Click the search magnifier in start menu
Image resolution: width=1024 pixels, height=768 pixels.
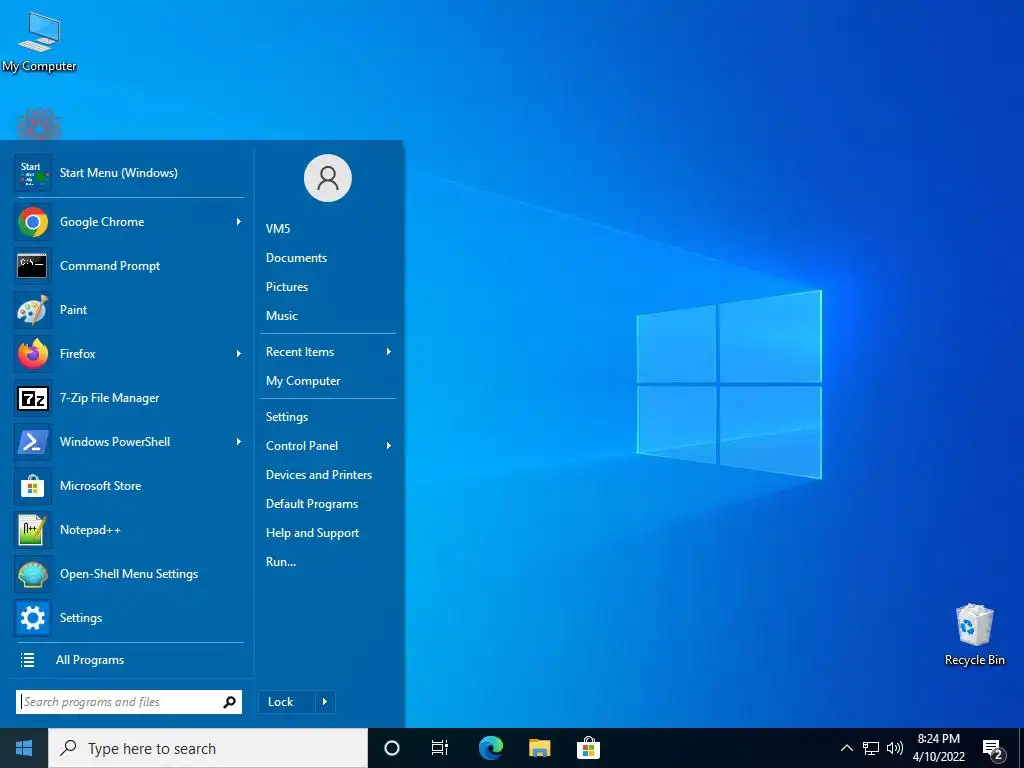229,702
